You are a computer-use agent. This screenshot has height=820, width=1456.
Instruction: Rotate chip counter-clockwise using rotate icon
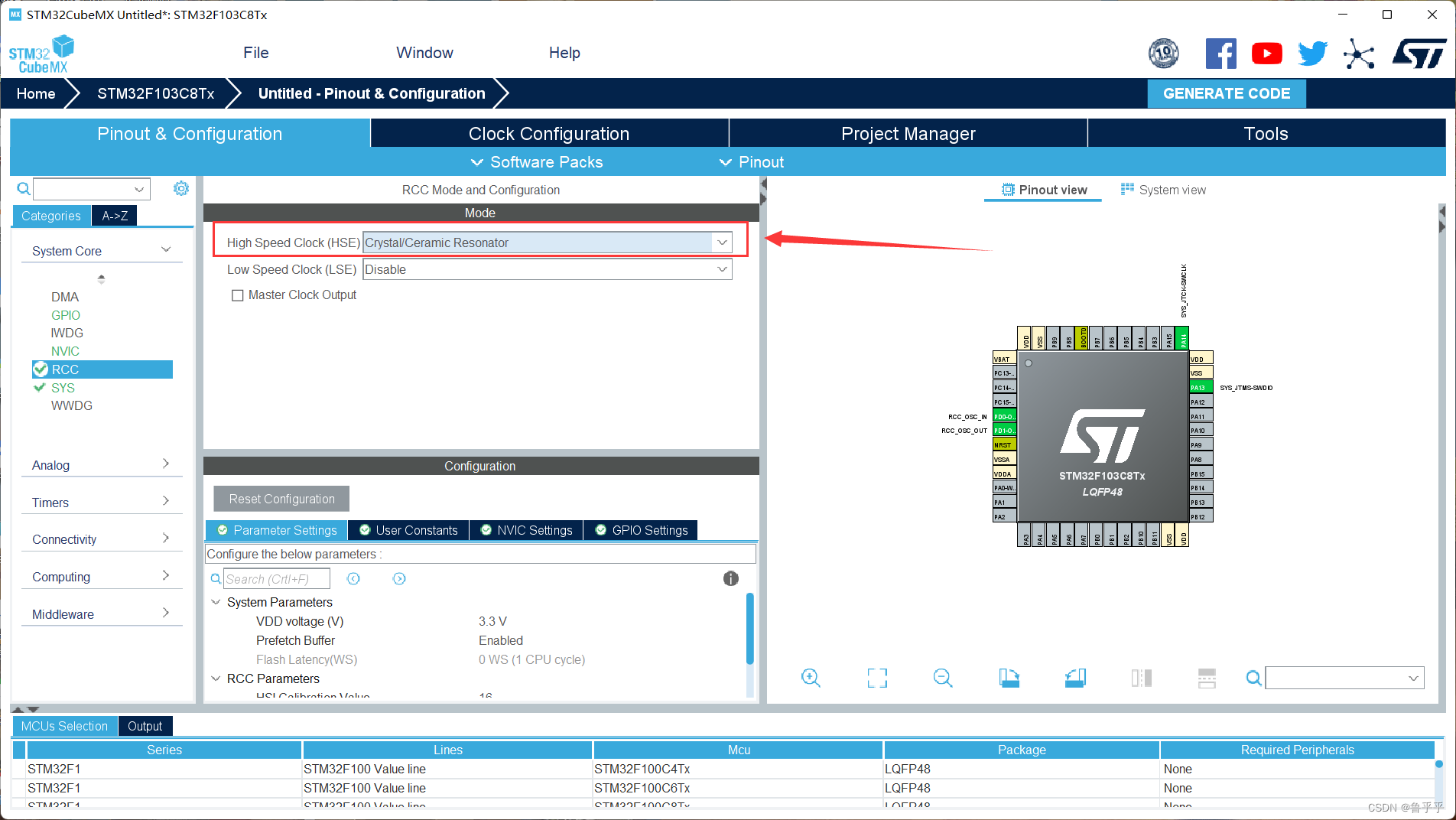pos(1075,678)
